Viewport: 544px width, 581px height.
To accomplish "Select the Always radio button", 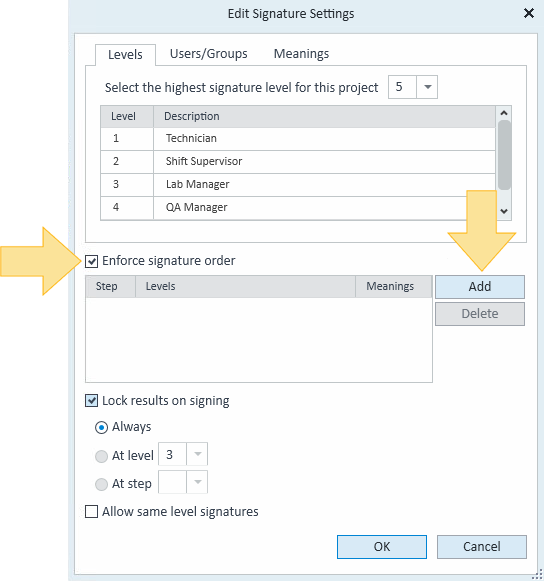I will (x=102, y=427).
